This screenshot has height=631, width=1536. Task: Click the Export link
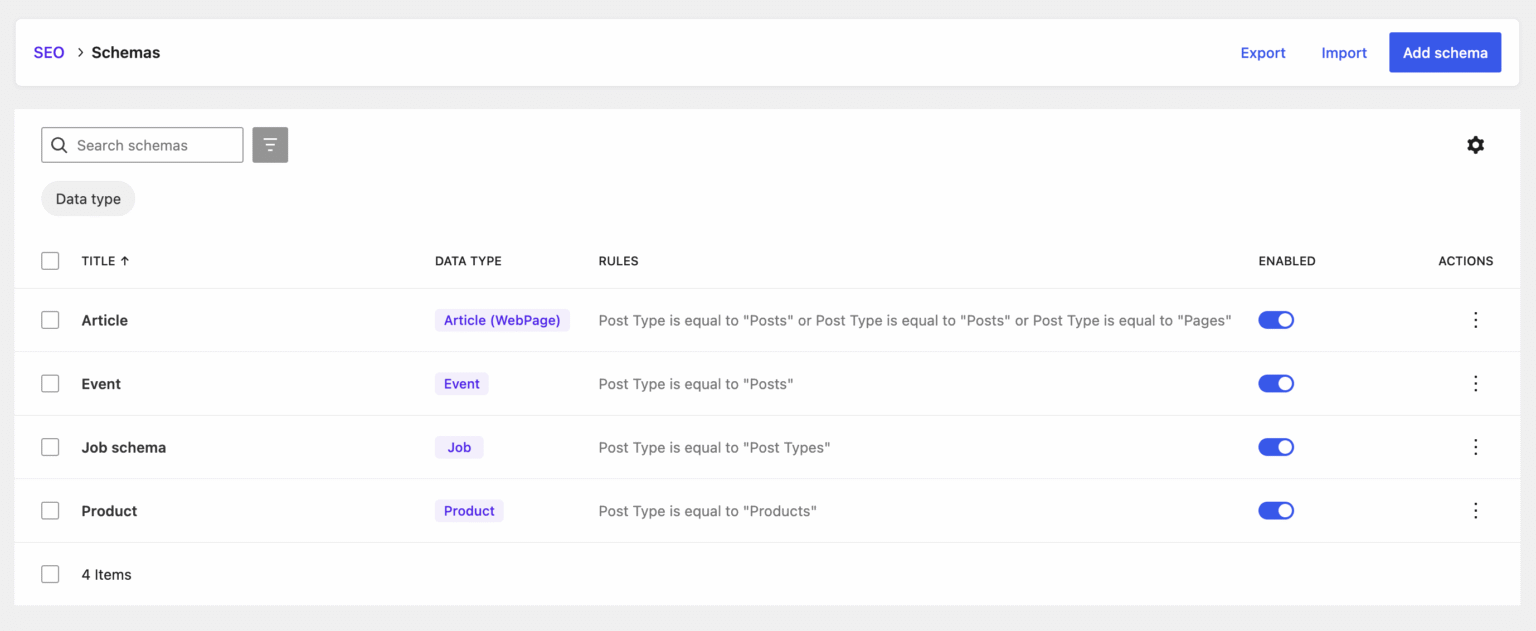1263,53
